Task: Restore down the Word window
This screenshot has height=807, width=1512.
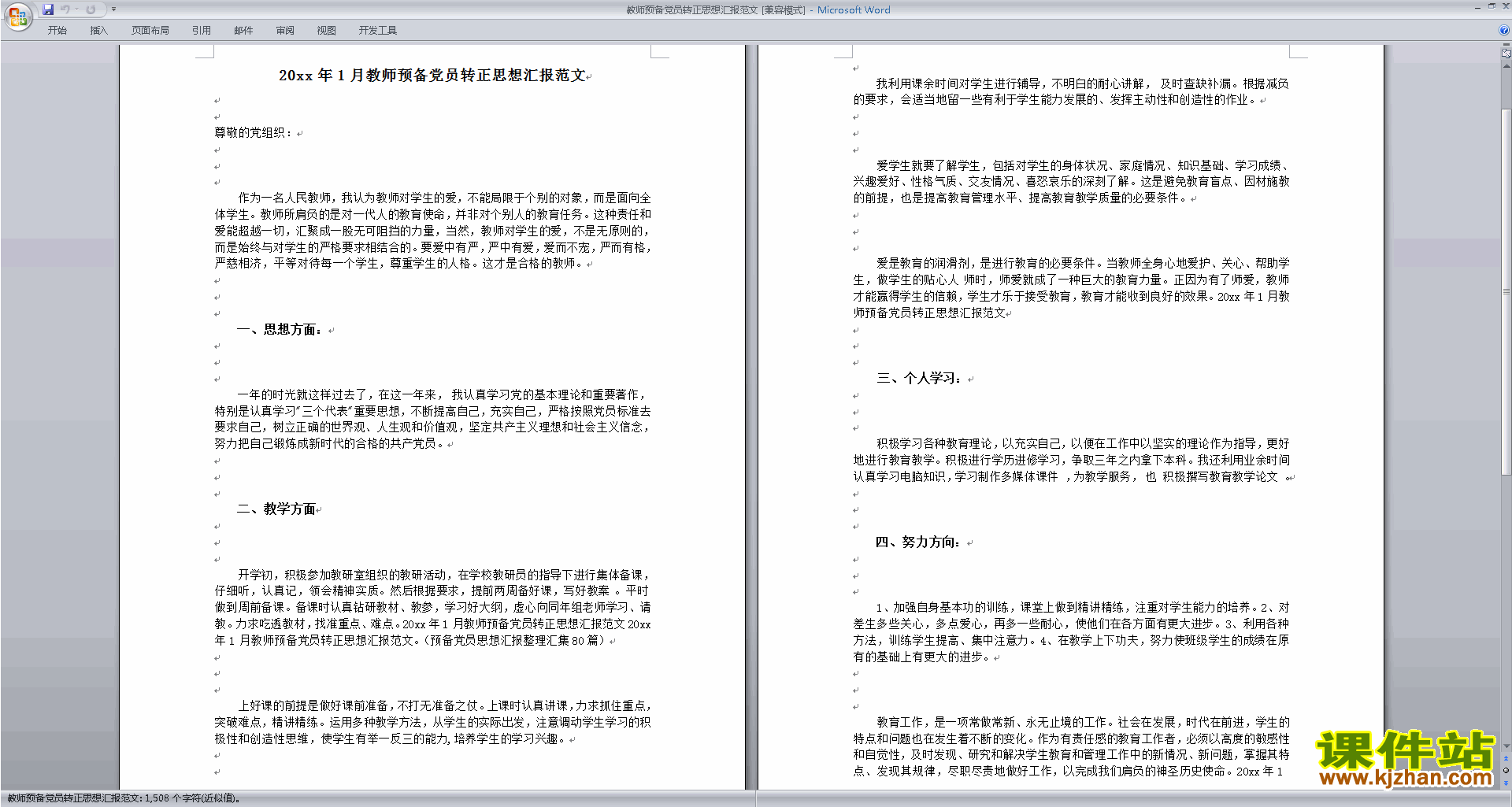Action: click(1492, 7)
